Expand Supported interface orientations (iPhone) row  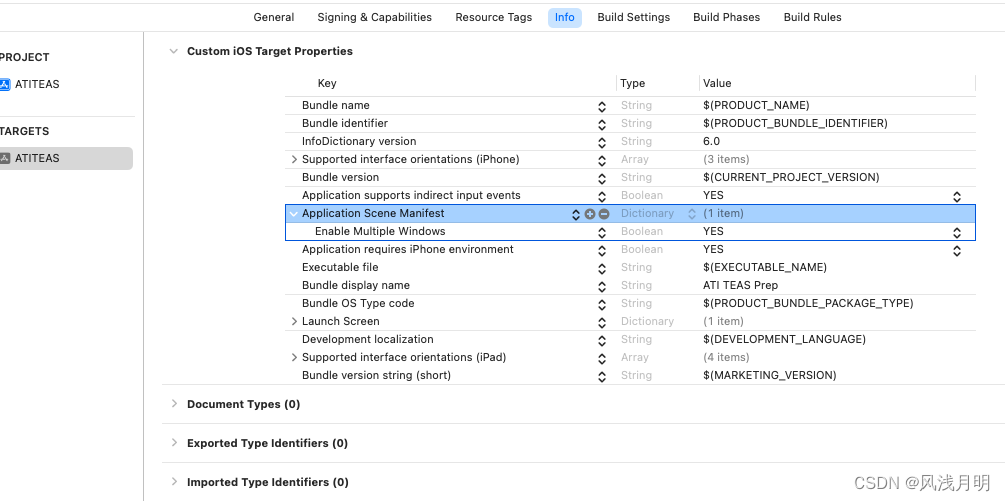click(294, 160)
